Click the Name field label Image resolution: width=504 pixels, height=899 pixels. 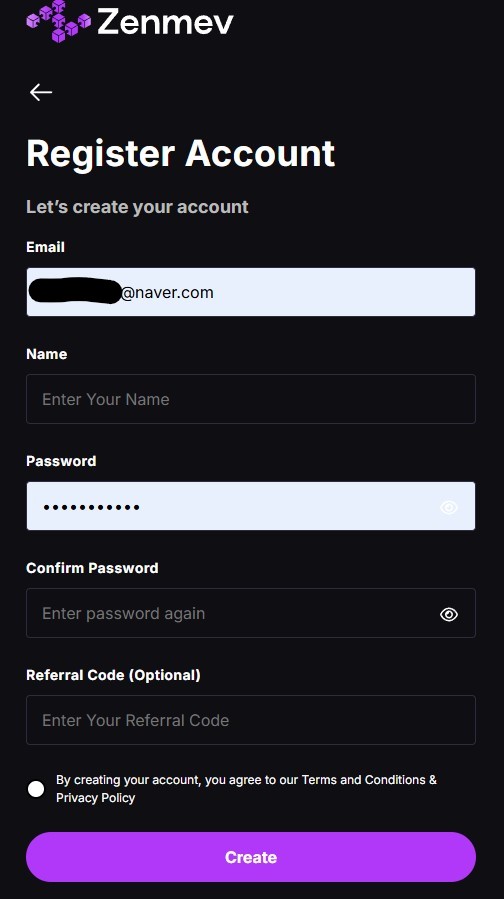[46, 354]
